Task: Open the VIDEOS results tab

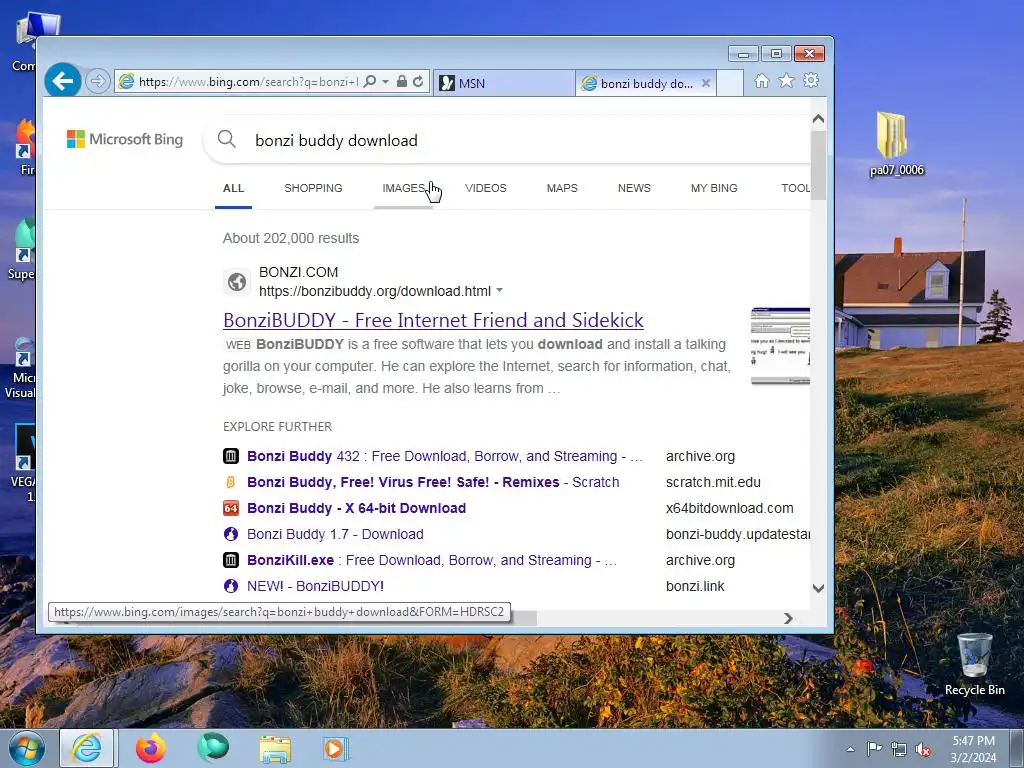Action: pyautogui.click(x=486, y=188)
